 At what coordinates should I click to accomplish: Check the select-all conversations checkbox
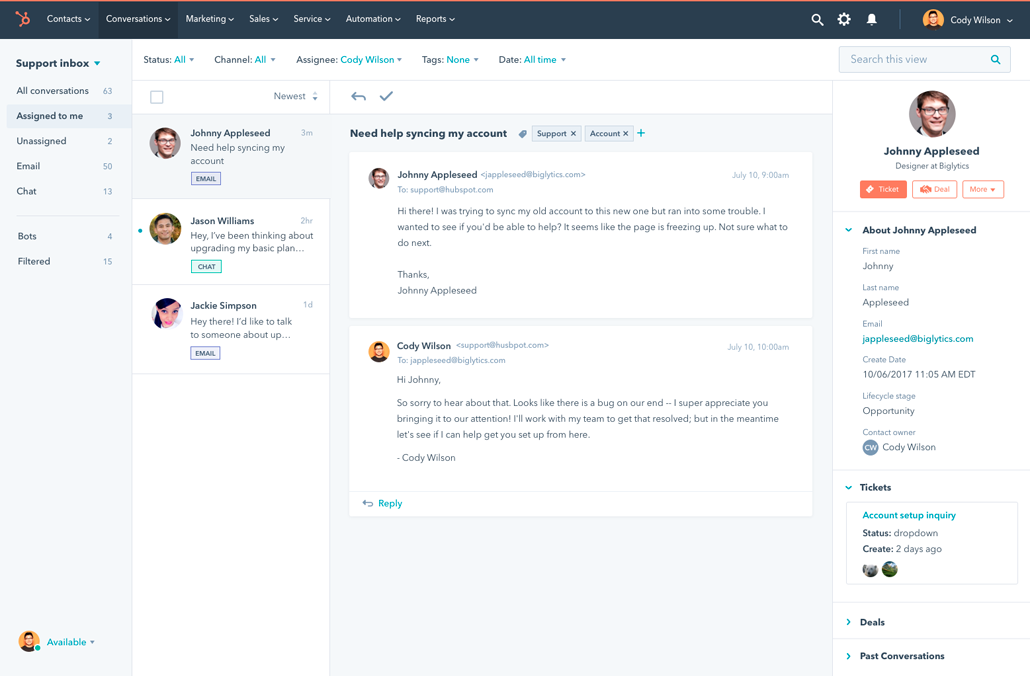[156, 96]
